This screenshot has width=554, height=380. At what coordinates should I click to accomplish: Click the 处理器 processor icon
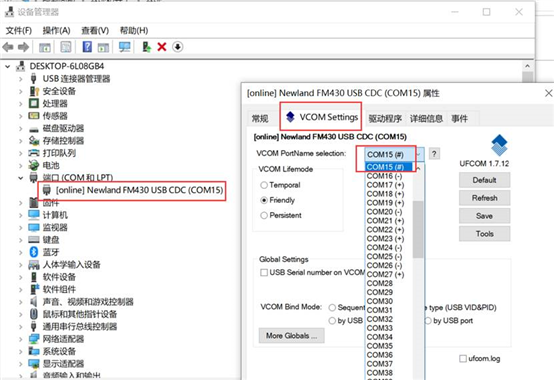click(34, 103)
